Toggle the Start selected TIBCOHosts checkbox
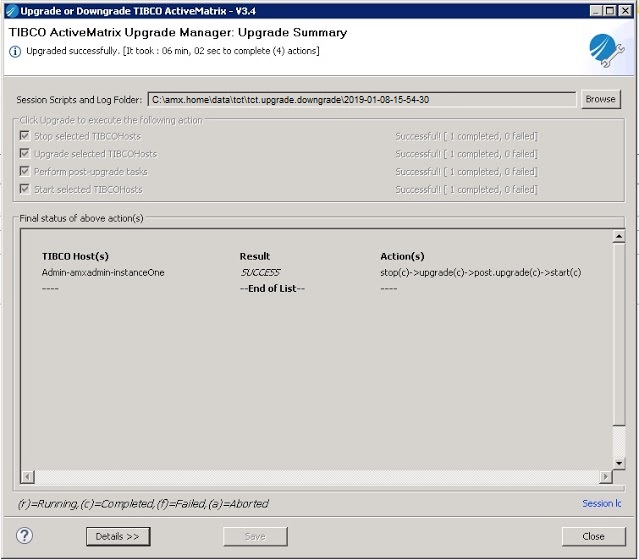The width and height of the screenshot is (639, 560). [24, 189]
